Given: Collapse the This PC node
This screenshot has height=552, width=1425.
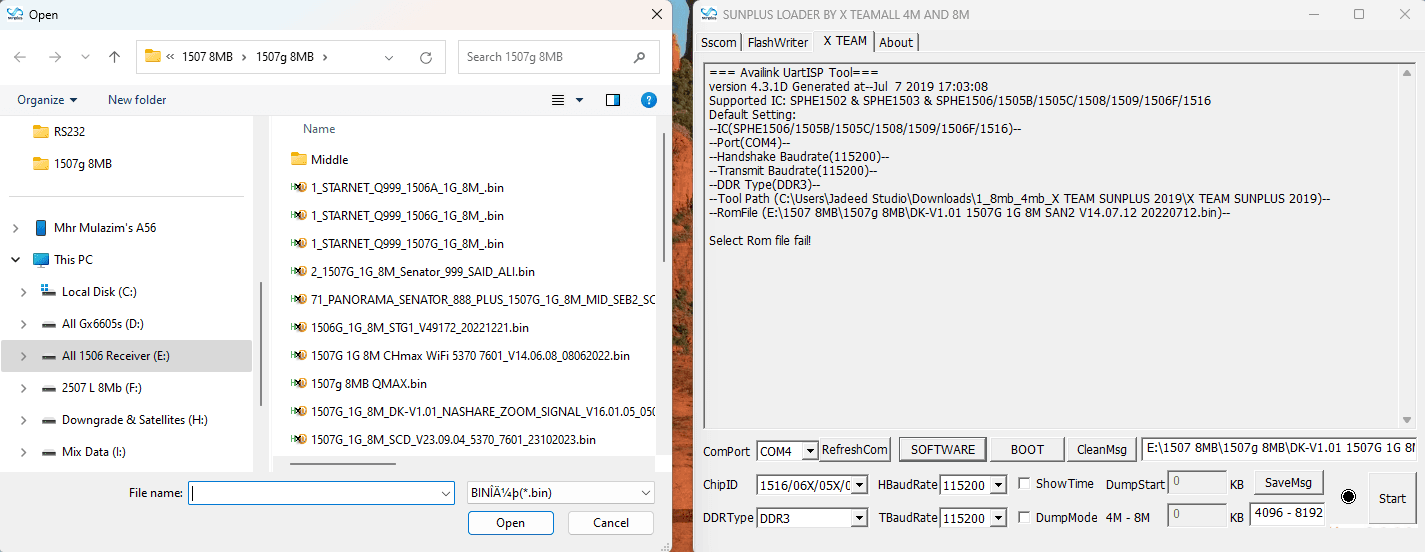Looking at the screenshot, I should tap(15, 260).
